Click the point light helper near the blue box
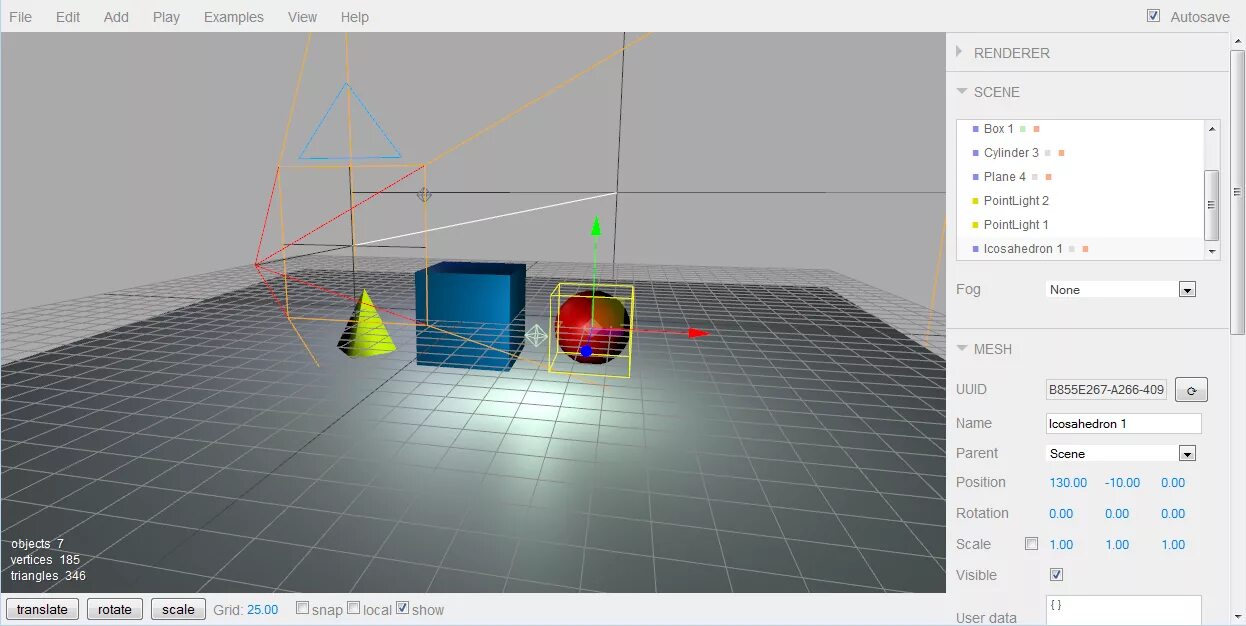The image size is (1246, 626). [537, 335]
